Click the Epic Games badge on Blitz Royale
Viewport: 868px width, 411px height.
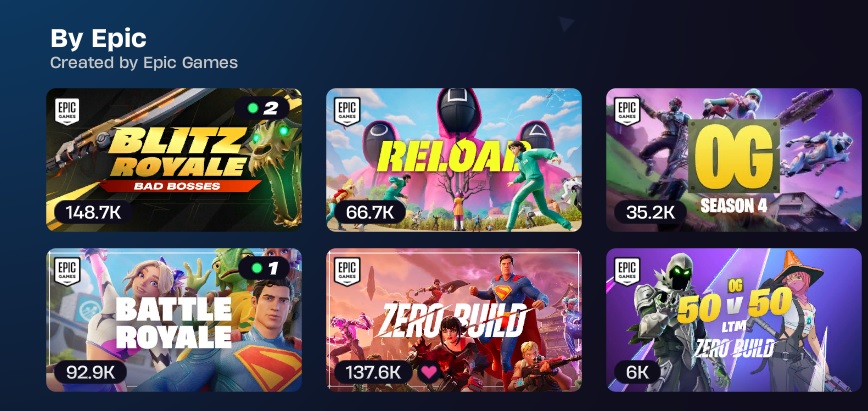pyautogui.click(x=66, y=111)
